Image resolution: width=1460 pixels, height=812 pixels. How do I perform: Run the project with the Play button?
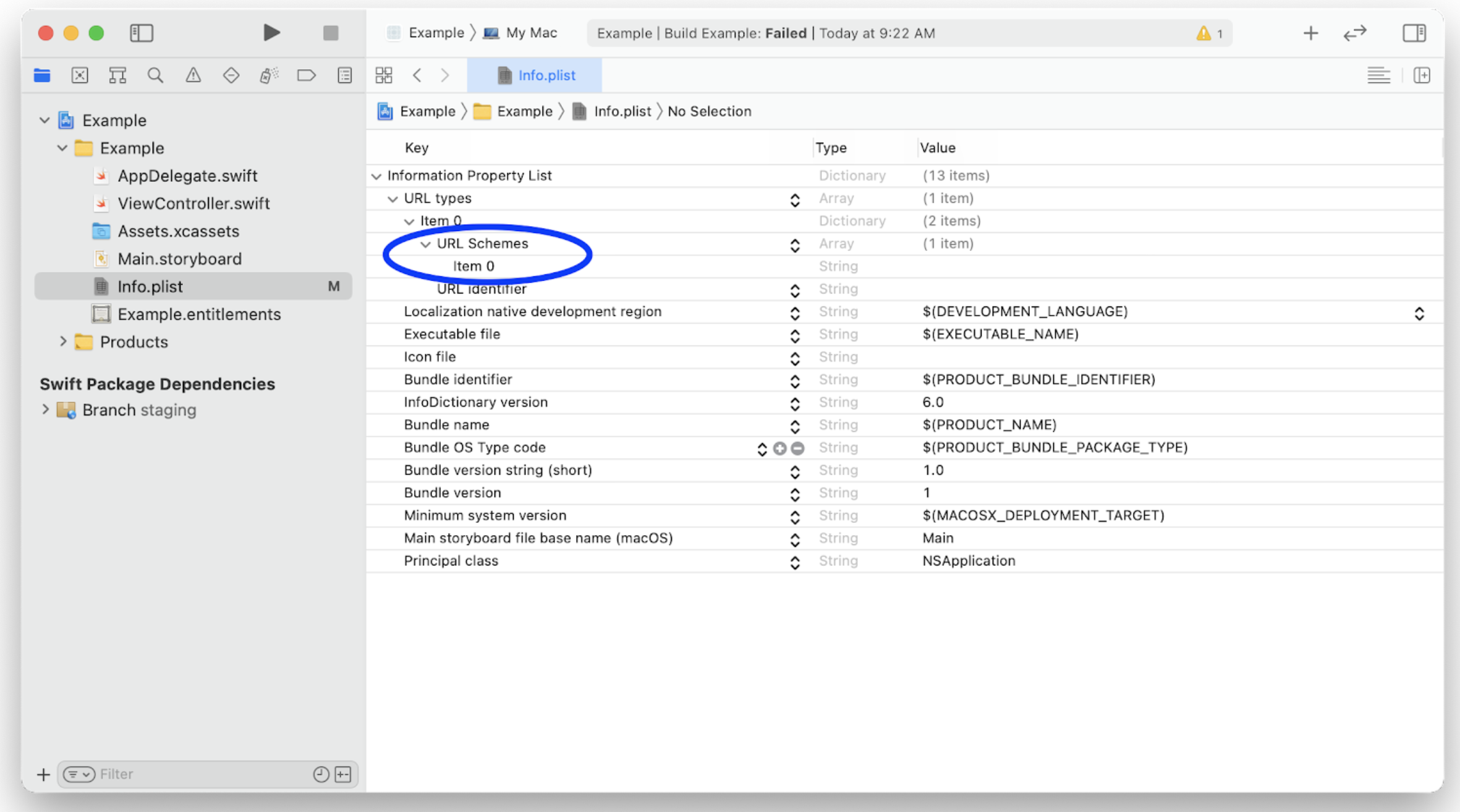coord(271,33)
